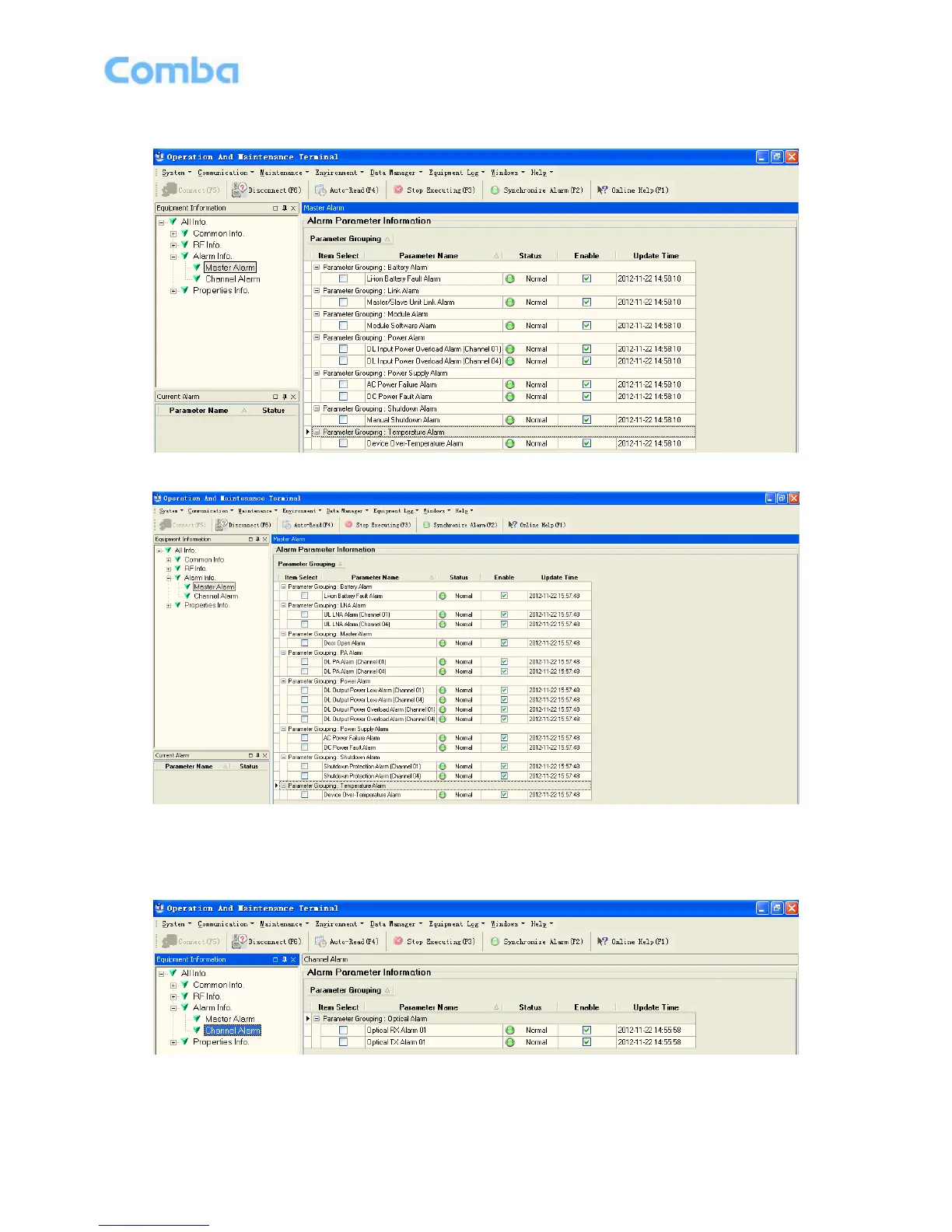This screenshot has height=1232, width=952.
Task: Click Auto-Read (F4) icon in topmost window
Action: [320, 190]
